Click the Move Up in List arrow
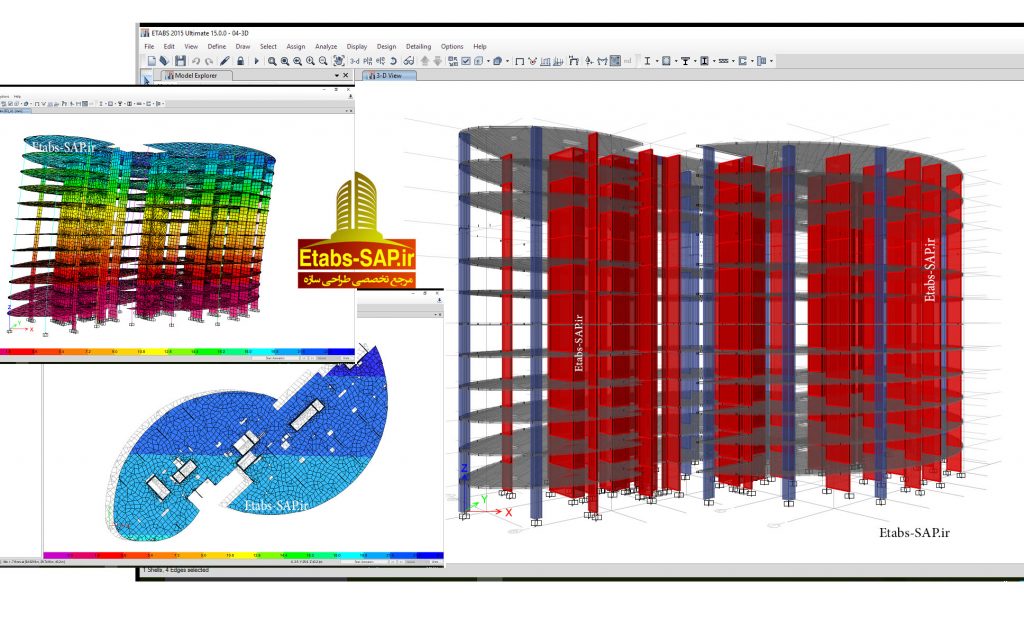This screenshot has height=627, width=1024. pos(426,61)
